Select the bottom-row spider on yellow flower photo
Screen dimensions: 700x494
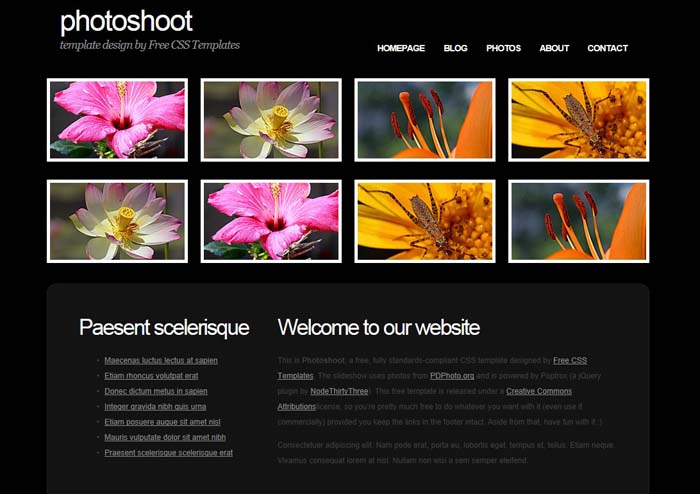[425, 221]
